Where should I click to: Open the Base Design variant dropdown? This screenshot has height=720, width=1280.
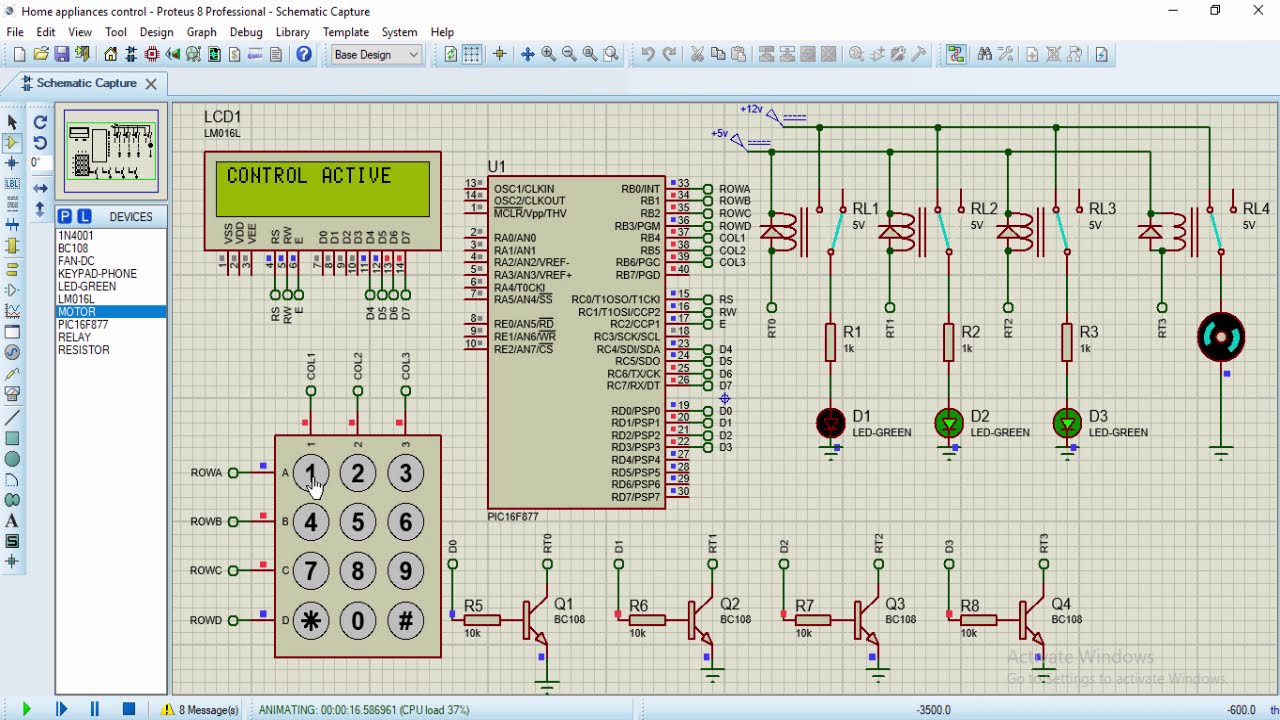[x=376, y=54]
